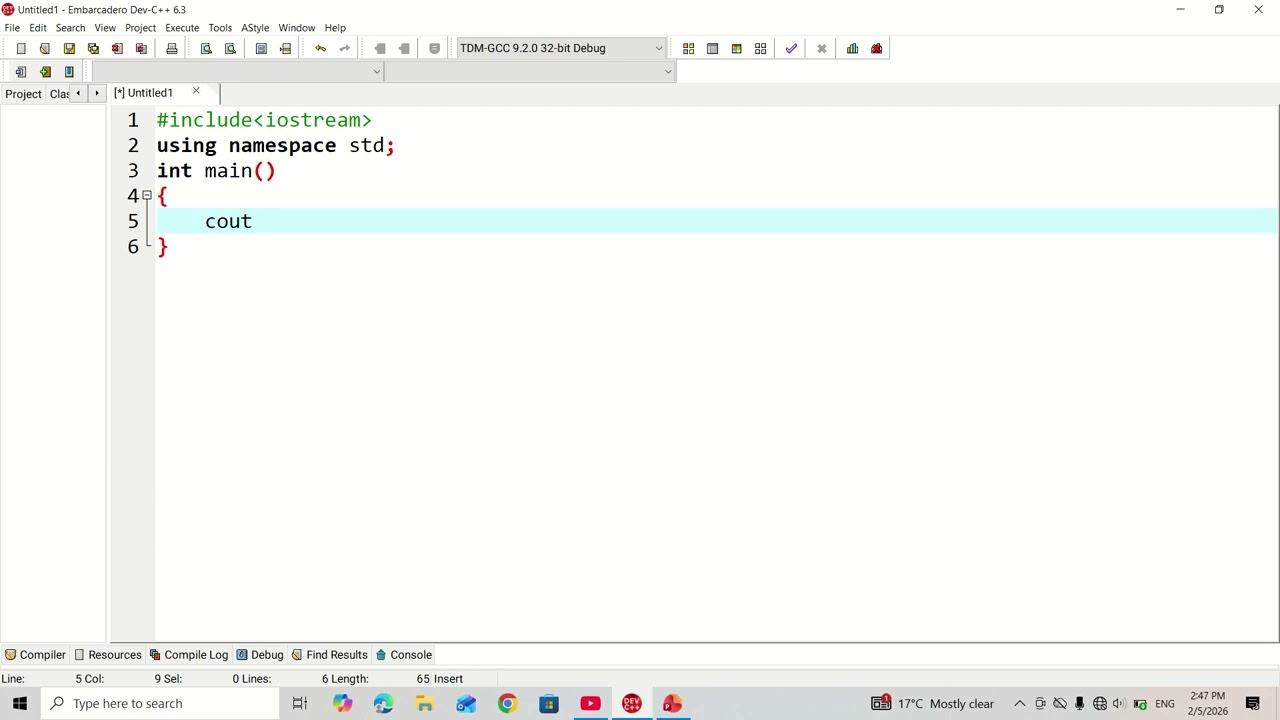
Task: Collapse the code fold at line 4
Action: (x=147, y=196)
